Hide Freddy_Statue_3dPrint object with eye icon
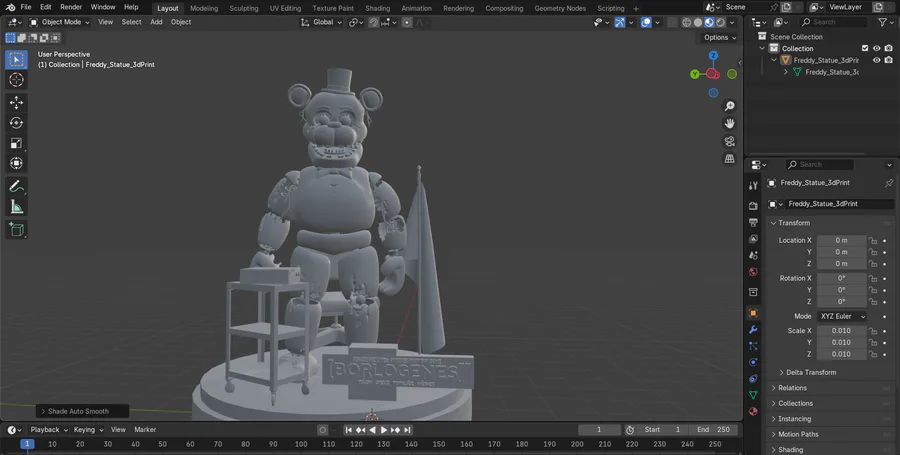Screen dimensions: 900x455 [x=876, y=60]
